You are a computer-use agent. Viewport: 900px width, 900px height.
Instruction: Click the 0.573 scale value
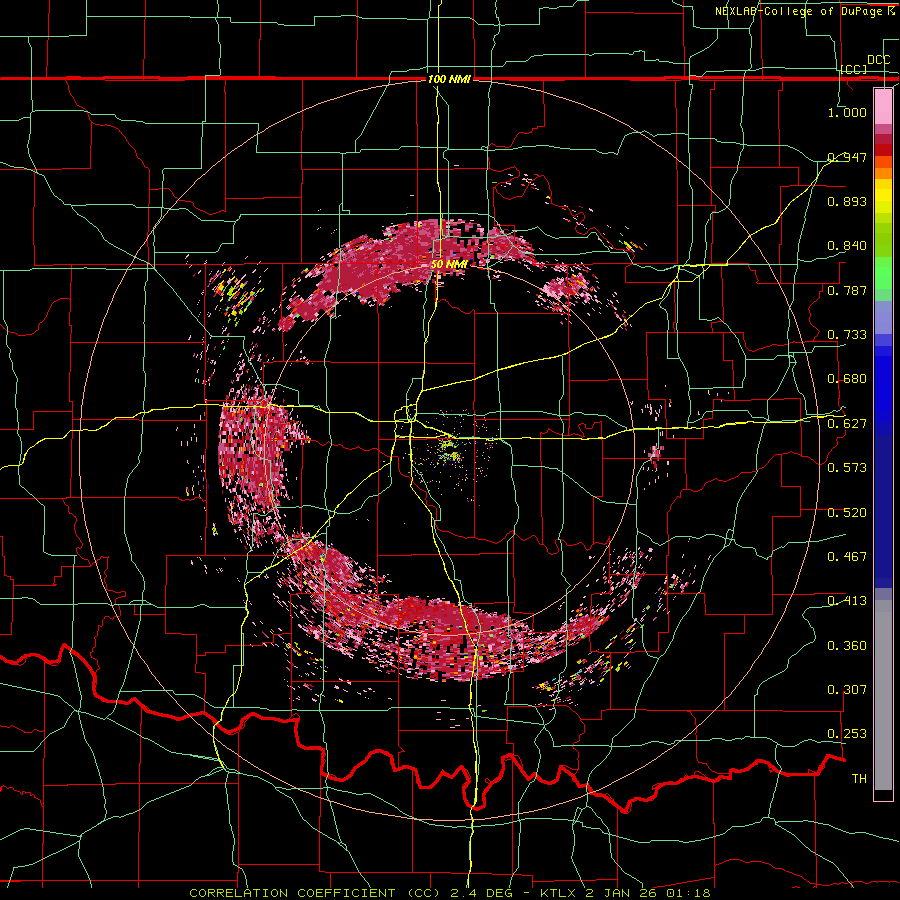pyautogui.click(x=847, y=468)
